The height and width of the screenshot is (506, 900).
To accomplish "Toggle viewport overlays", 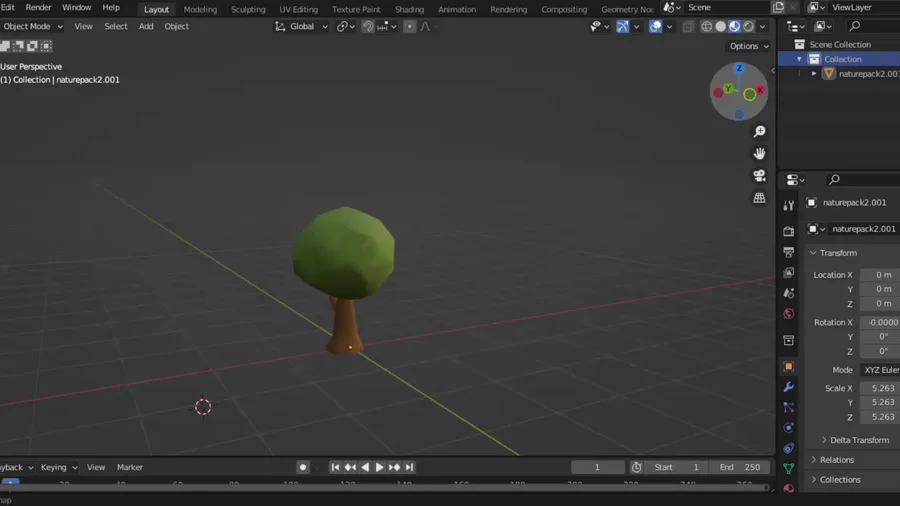I will tap(655, 26).
